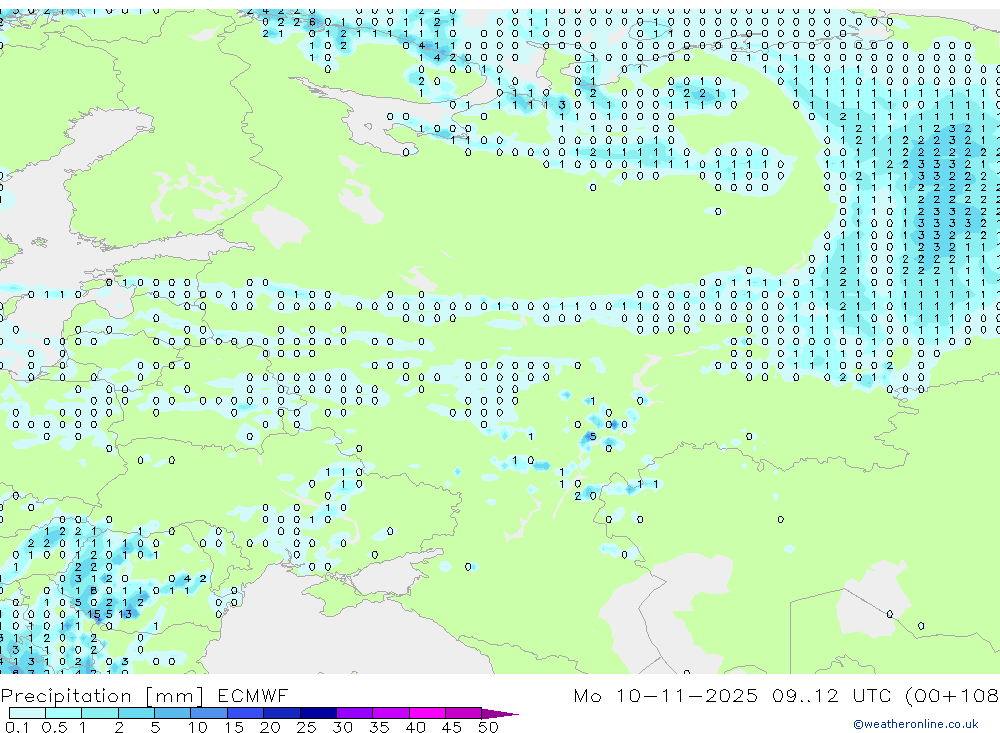This screenshot has width=1000, height=733.
Task: Click the legend label '40'
Action: coord(415,727)
